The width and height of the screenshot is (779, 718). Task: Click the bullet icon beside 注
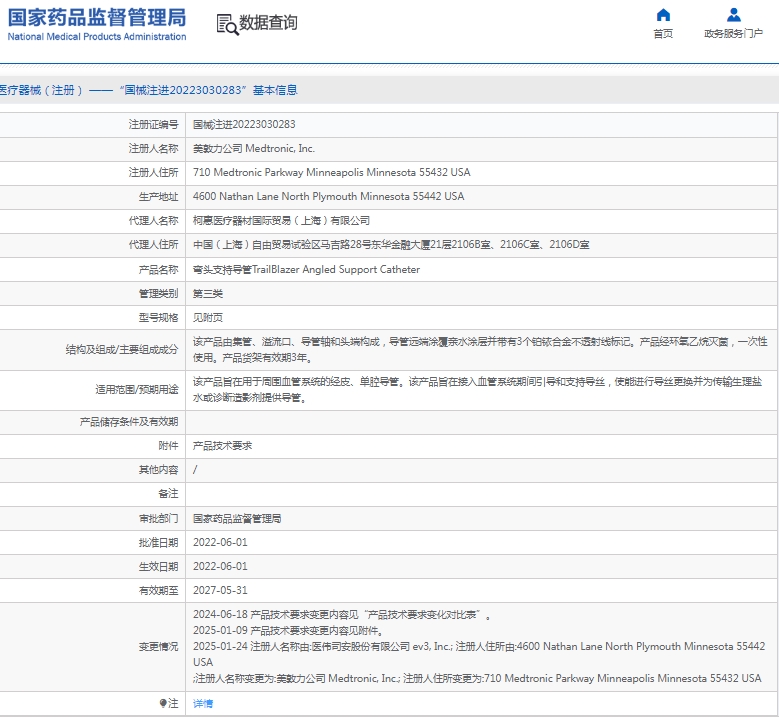[163, 703]
